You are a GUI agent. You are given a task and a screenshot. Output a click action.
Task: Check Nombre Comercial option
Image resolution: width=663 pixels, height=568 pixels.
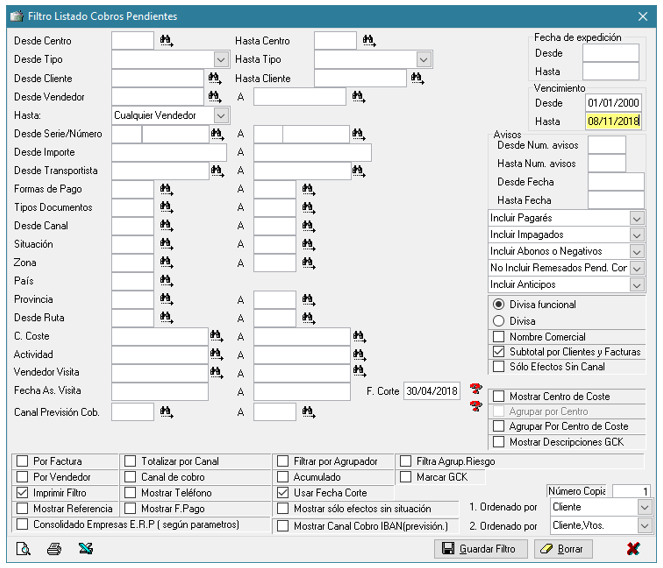pyautogui.click(x=499, y=337)
